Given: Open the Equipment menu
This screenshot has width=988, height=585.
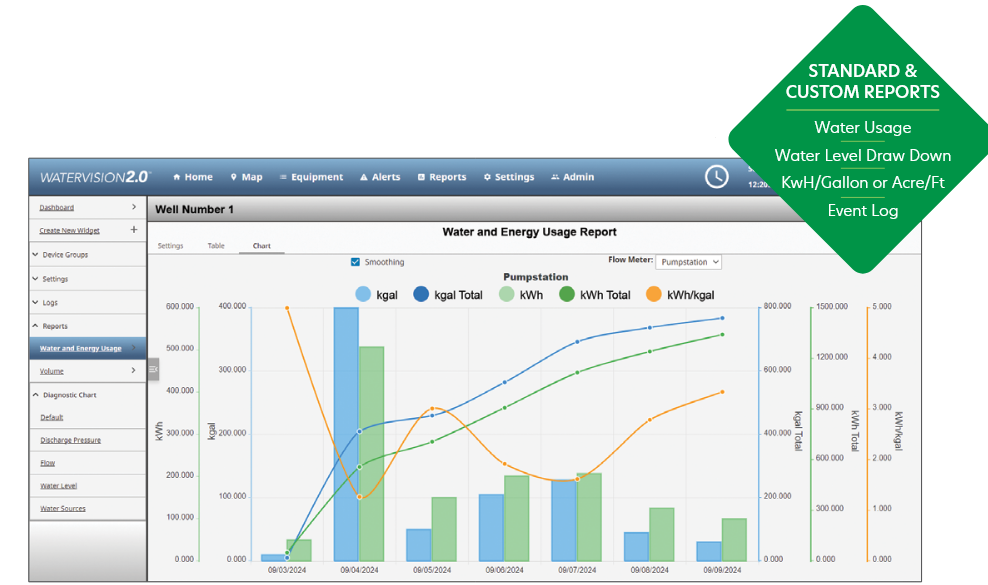Looking at the screenshot, I should pos(311,178).
